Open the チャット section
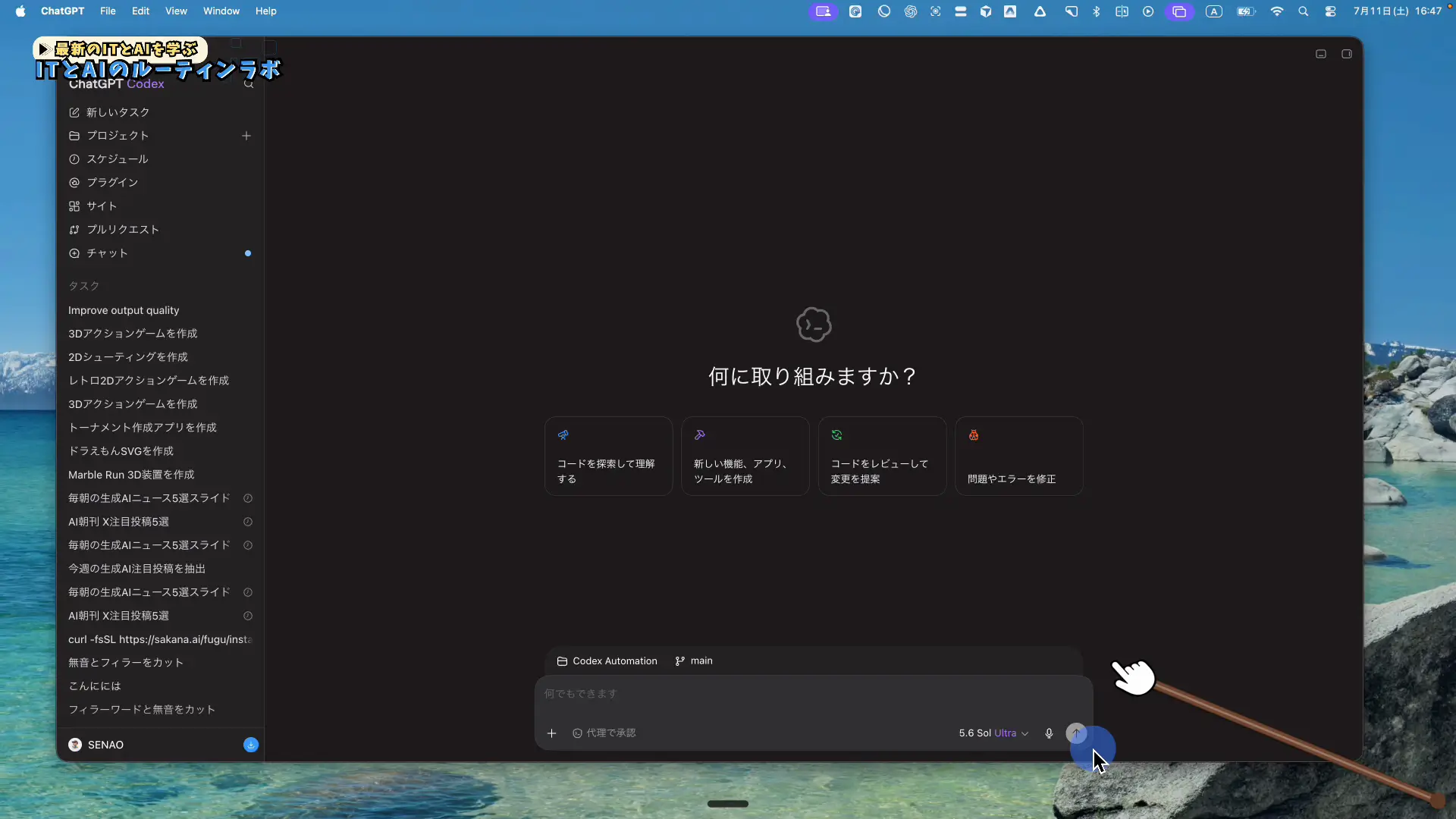Image resolution: width=1456 pixels, height=819 pixels. (x=160, y=253)
